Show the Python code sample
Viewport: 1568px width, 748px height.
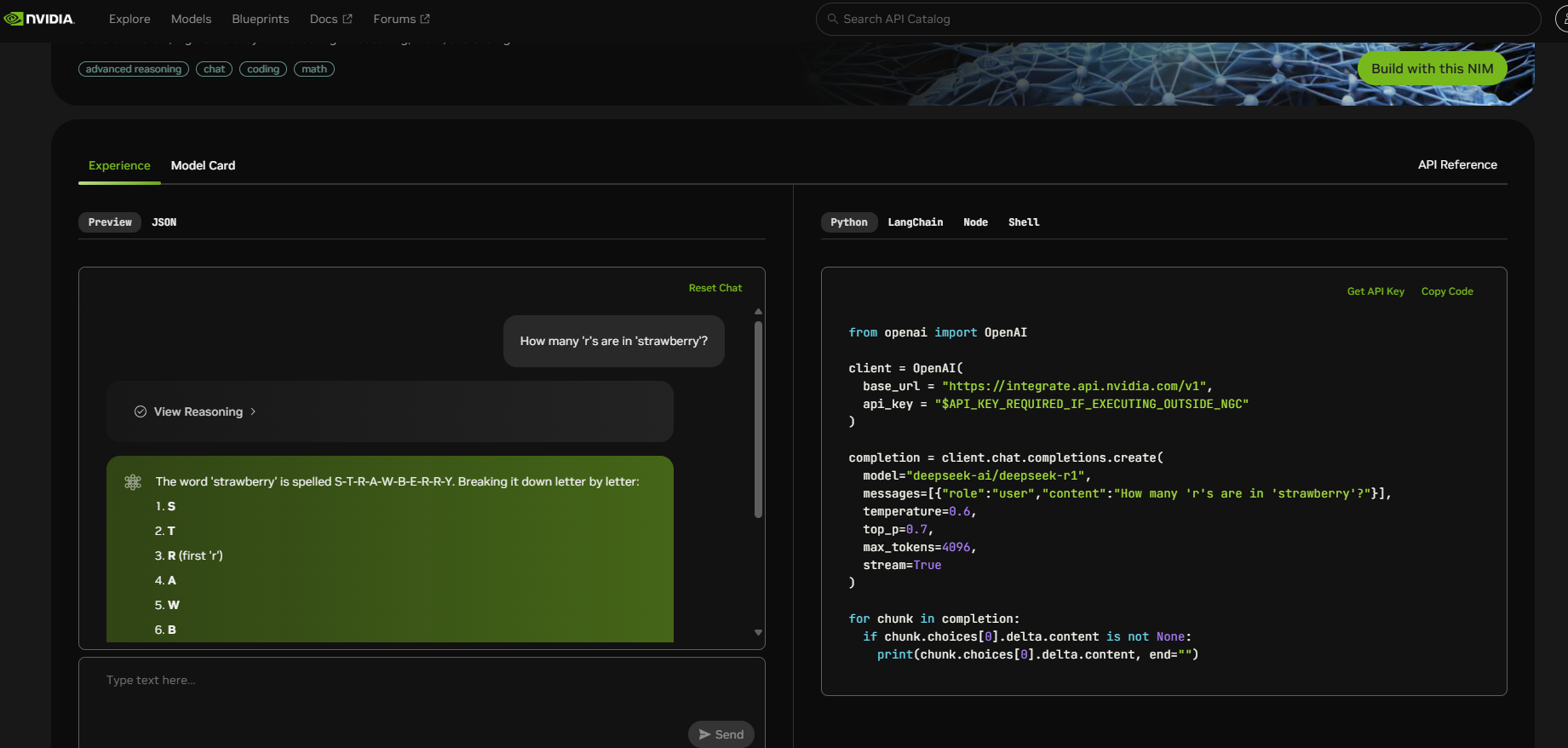849,222
